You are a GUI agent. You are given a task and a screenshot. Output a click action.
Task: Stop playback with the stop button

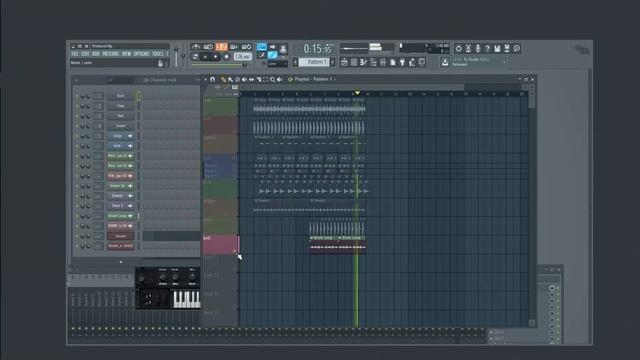pos(216,57)
